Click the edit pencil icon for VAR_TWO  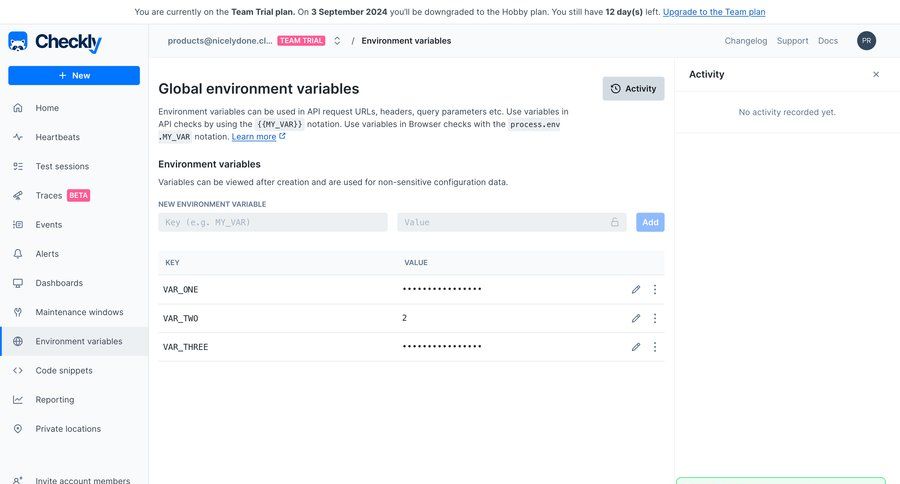pos(635,318)
